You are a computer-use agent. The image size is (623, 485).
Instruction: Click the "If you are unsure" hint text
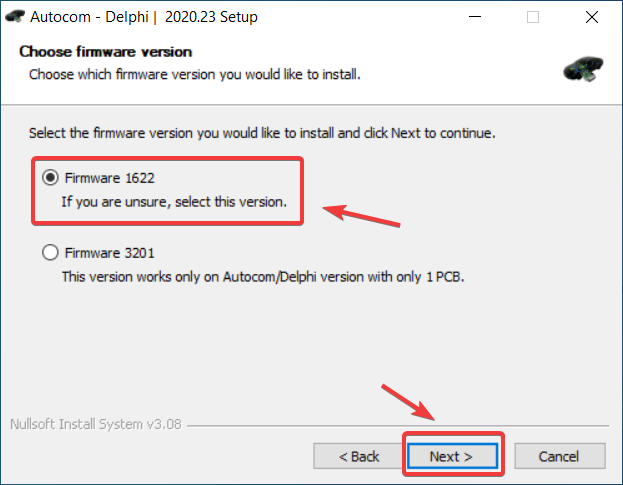click(x=175, y=201)
